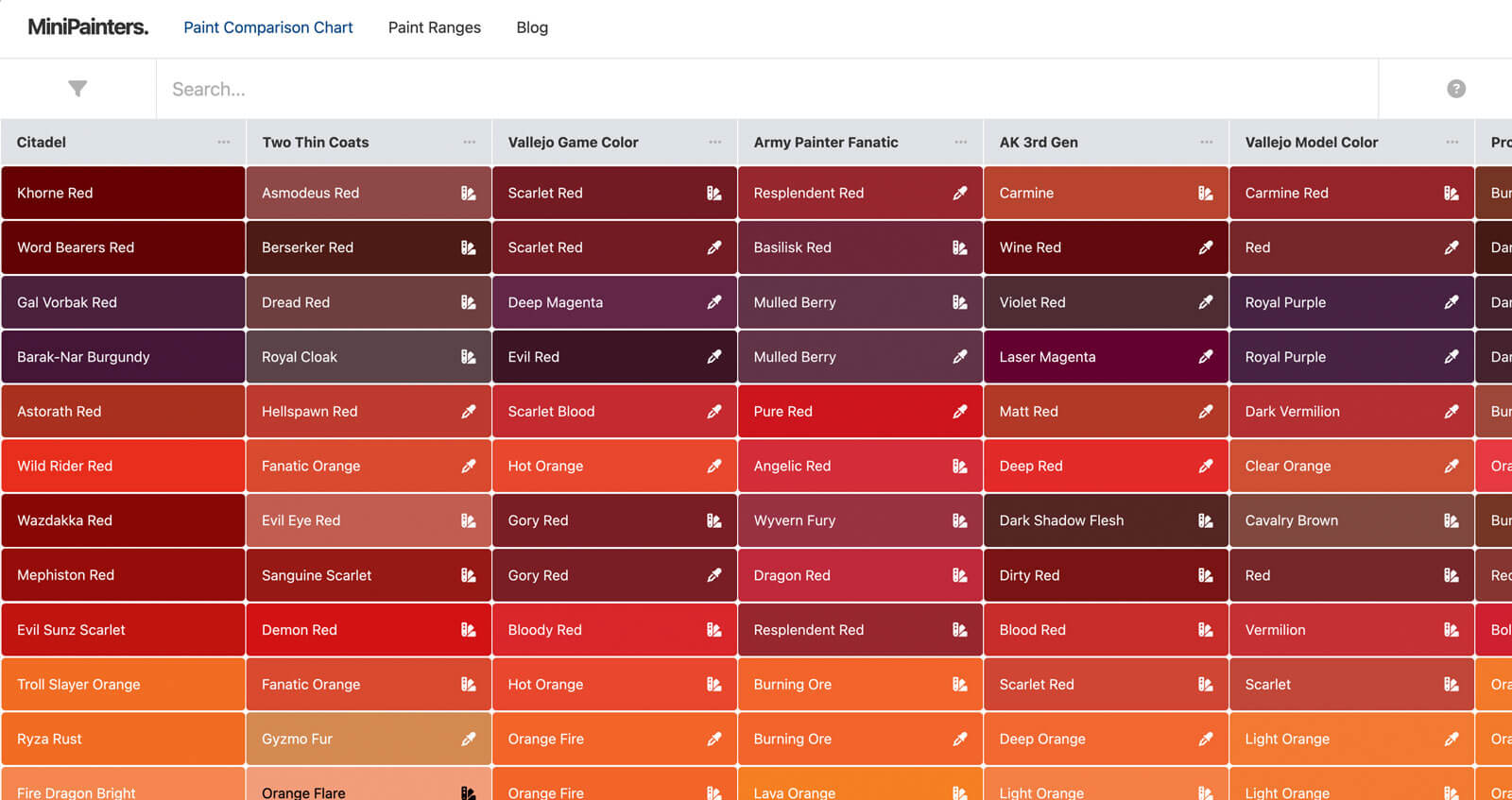Click the swatches icon on Basilisk Red
The height and width of the screenshot is (800, 1512).
point(959,247)
